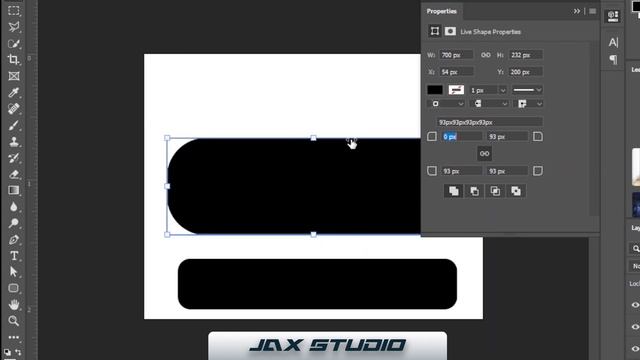Switch foreground and background colors

click(18, 352)
